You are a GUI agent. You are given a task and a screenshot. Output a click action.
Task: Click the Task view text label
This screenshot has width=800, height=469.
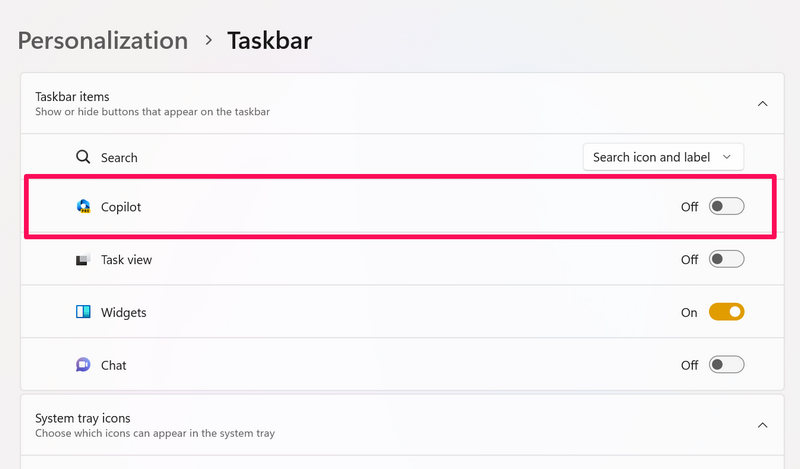tap(127, 260)
